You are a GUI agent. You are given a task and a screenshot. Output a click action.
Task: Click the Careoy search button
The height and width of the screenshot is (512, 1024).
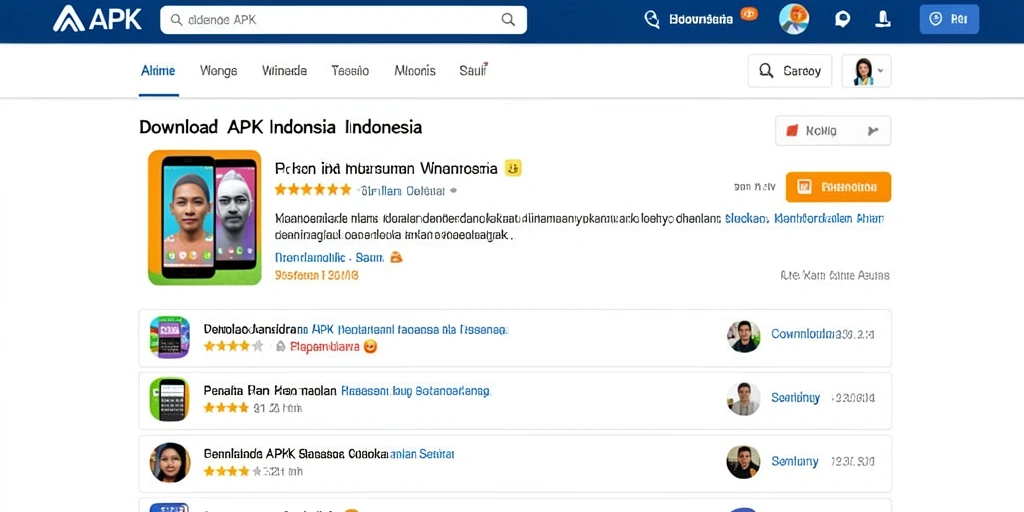pos(790,71)
